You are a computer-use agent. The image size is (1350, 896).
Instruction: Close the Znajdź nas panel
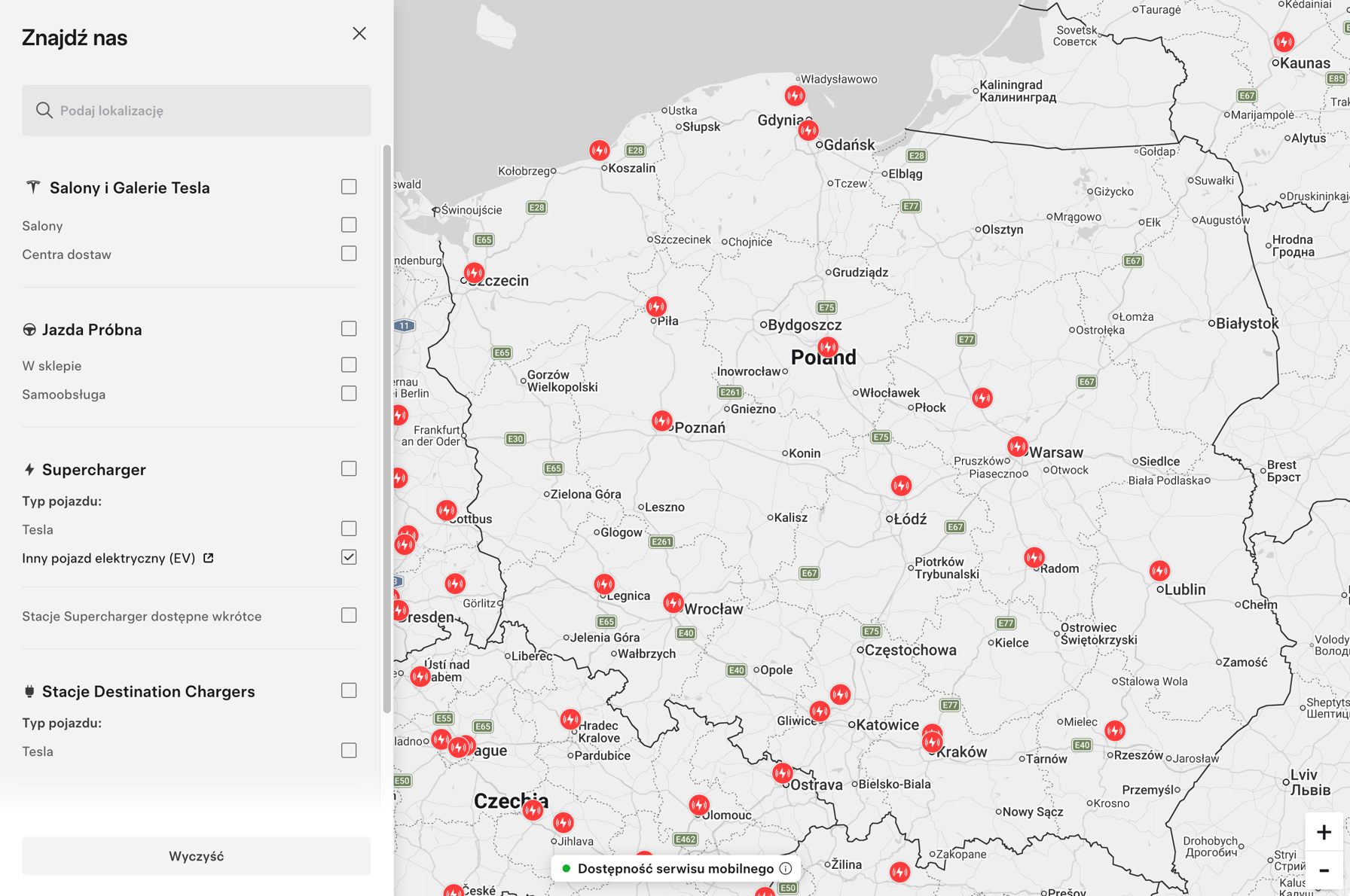(x=359, y=34)
